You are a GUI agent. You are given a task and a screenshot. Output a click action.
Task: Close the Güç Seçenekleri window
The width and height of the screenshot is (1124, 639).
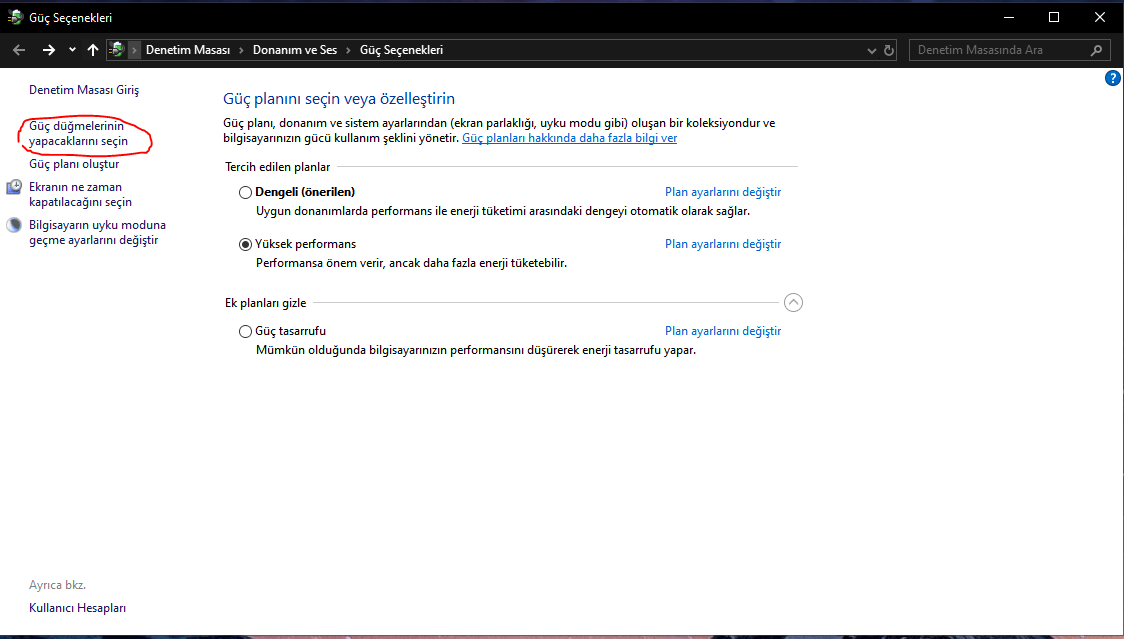point(1100,17)
